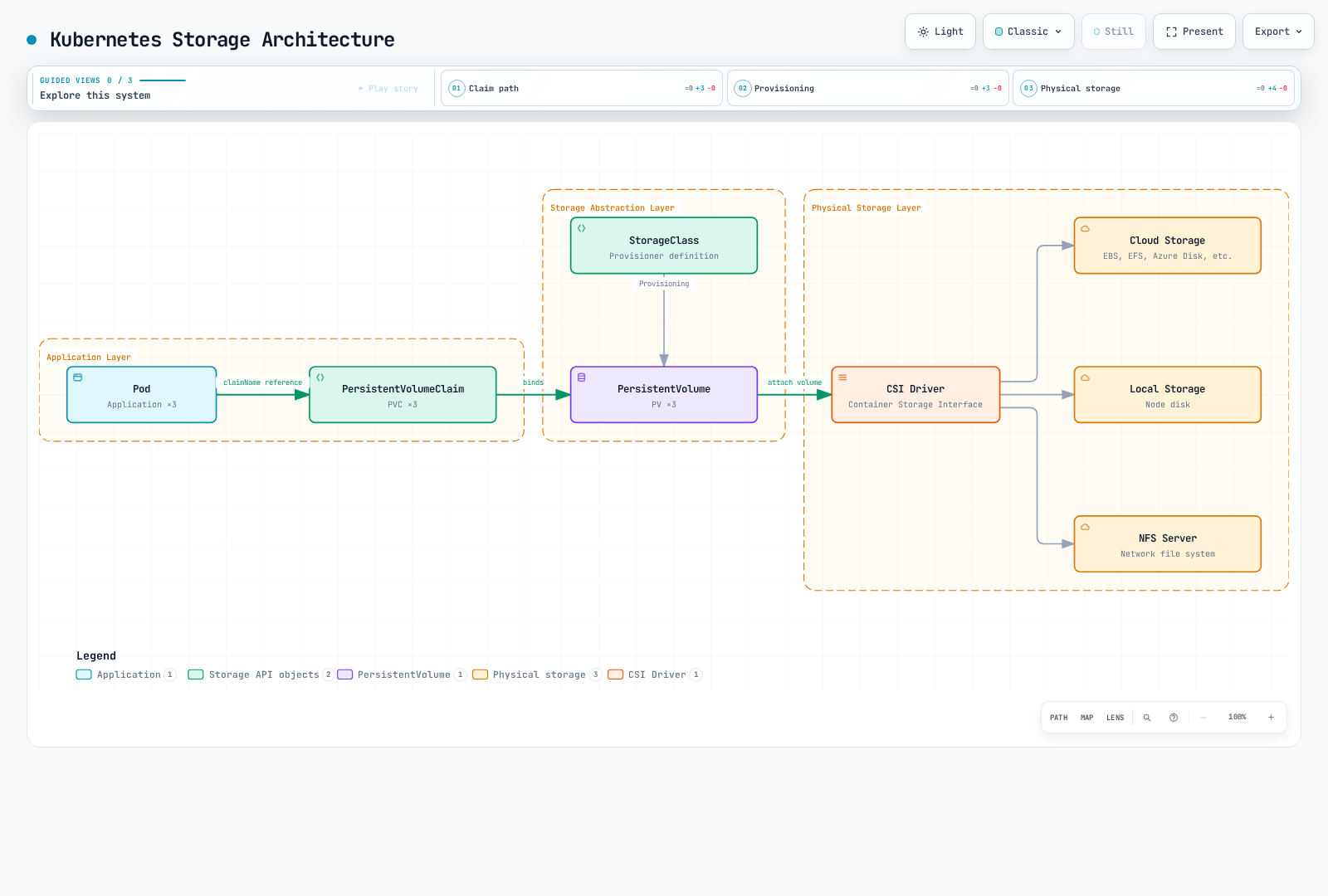This screenshot has height=896, width=1328.
Task: Play the guided story
Action: [x=388, y=88]
